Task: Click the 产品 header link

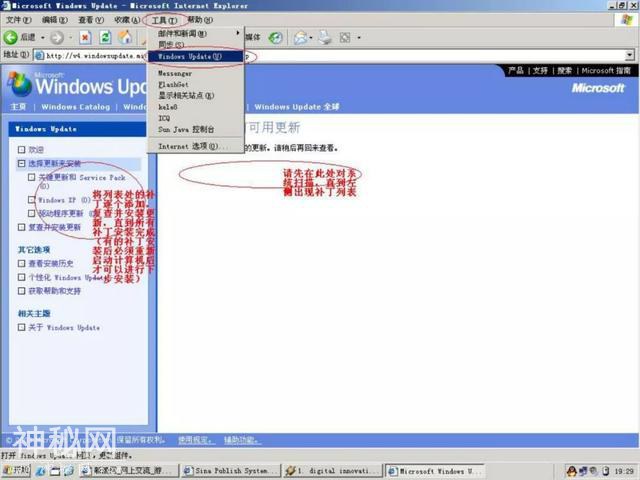Action: click(516, 71)
